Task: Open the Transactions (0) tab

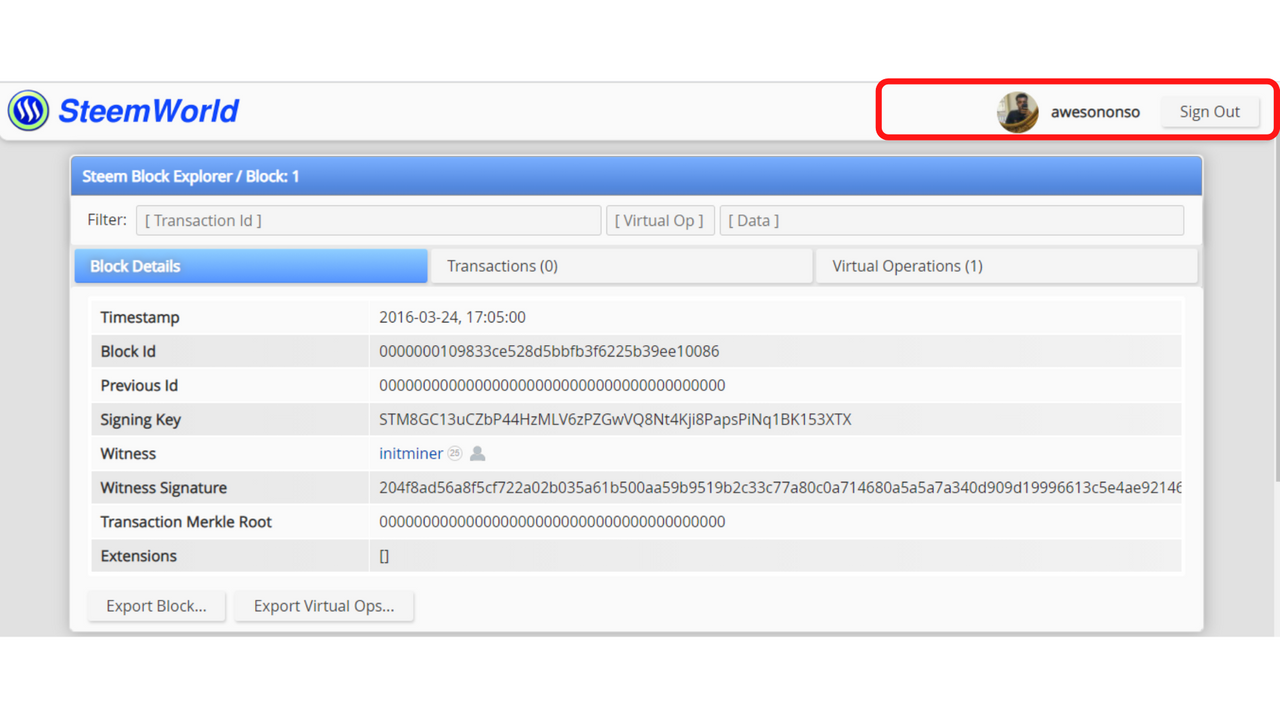Action: pos(621,266)
